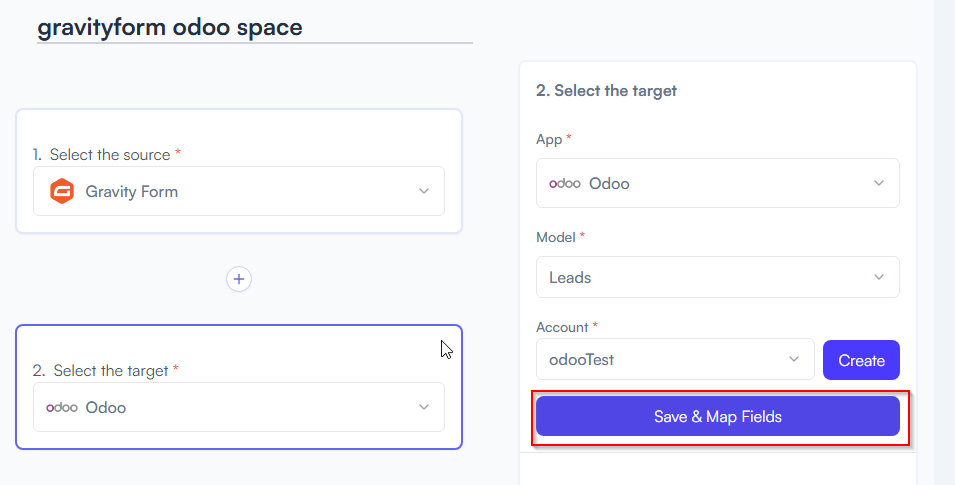Click the plus icon between the steps
The width and height of the screenshot is (955, 485).
239,279
